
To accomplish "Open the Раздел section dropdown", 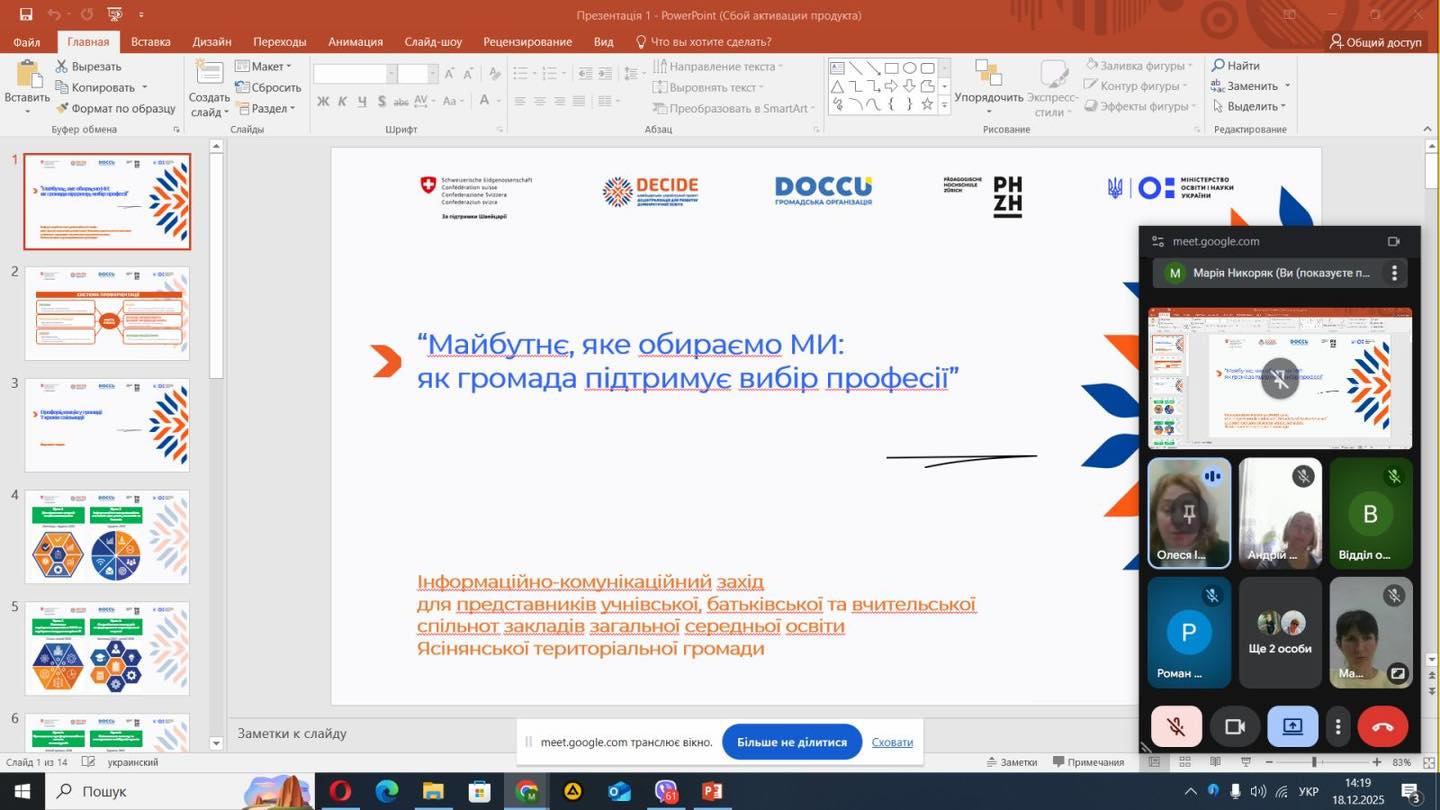I will [266, 108].
